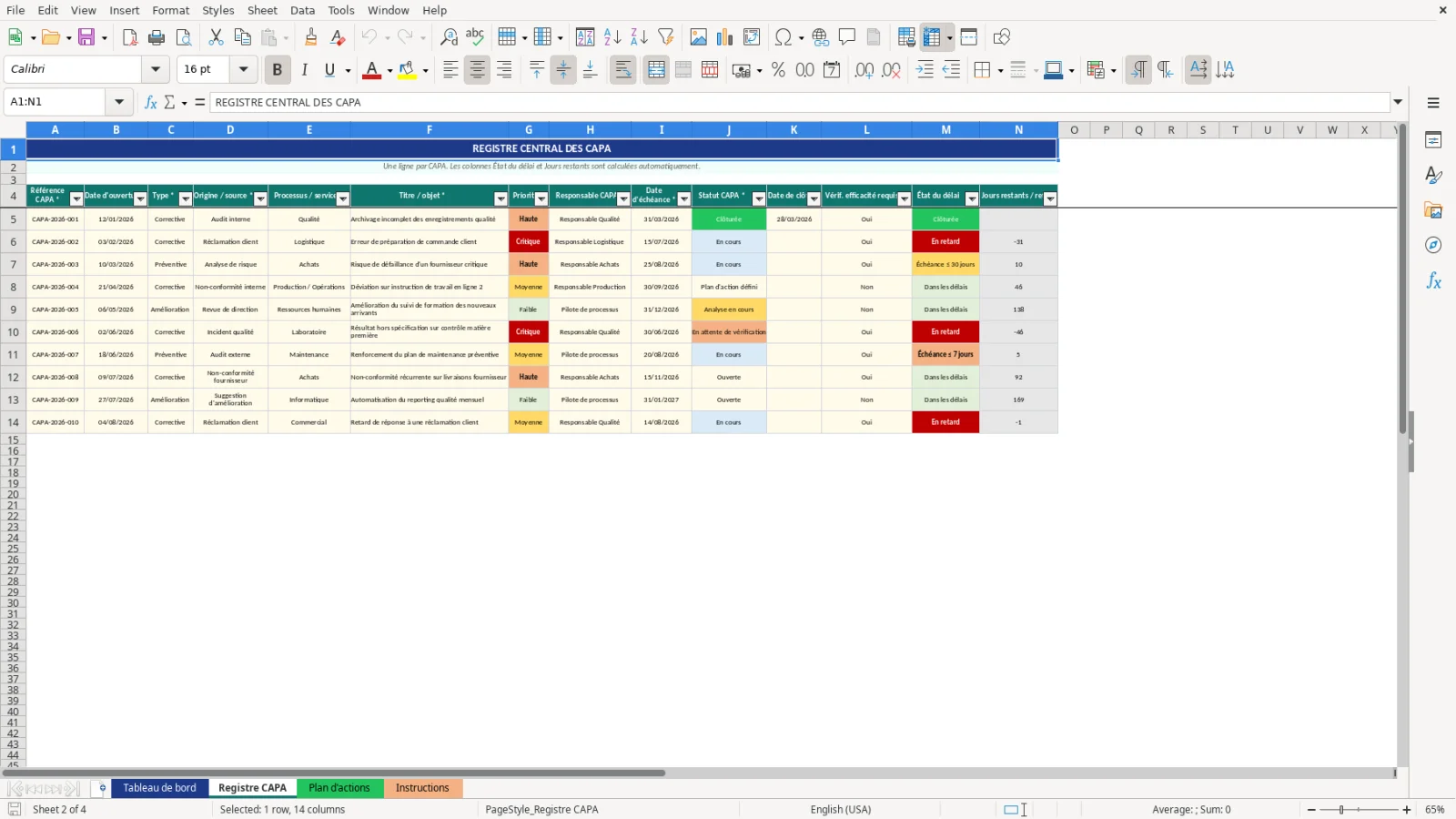Switch to the Instructions sheet tab
This screenshot has width=1456, height=819.
pyautogui.click(x=422, y=788)
